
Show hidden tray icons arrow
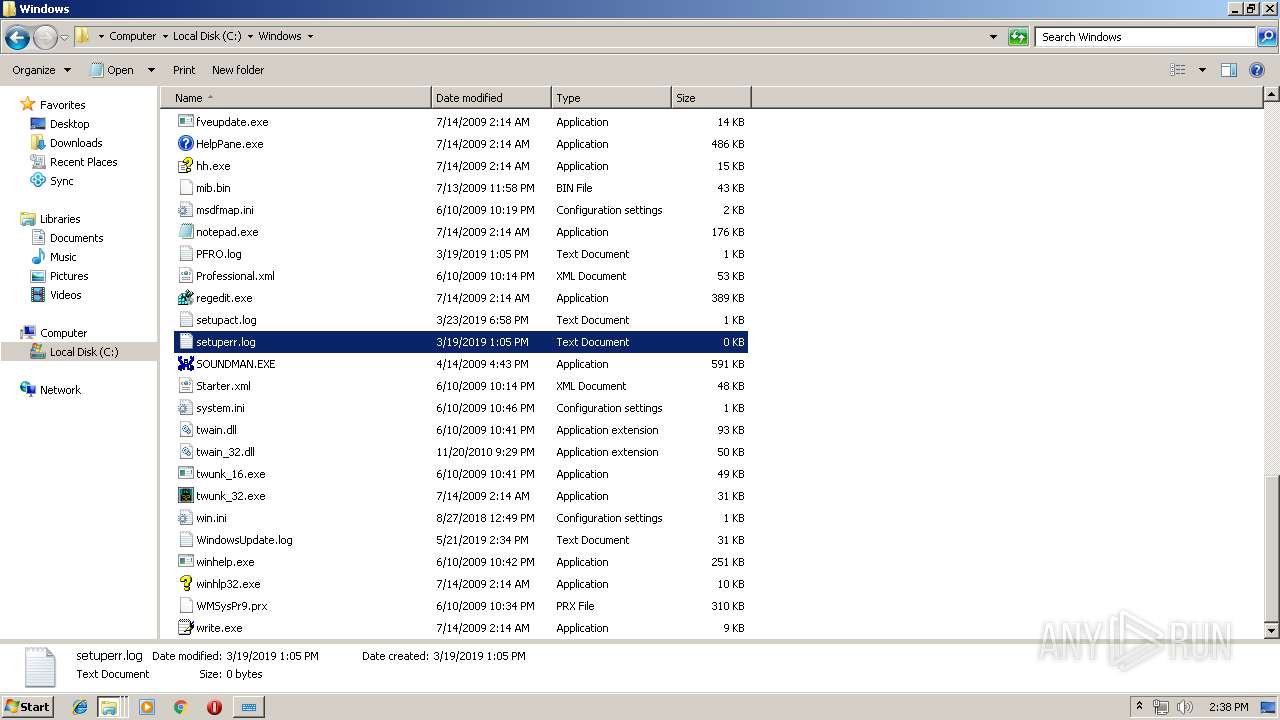pos(1139,706)
